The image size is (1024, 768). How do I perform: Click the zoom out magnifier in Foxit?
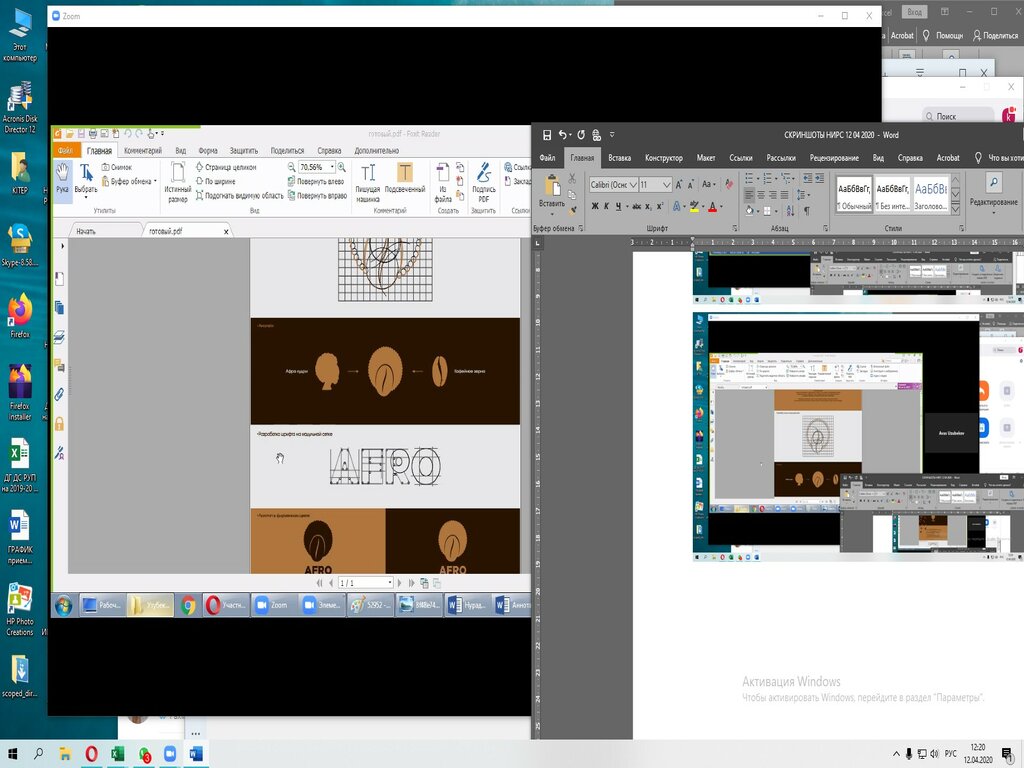(291, 167)
